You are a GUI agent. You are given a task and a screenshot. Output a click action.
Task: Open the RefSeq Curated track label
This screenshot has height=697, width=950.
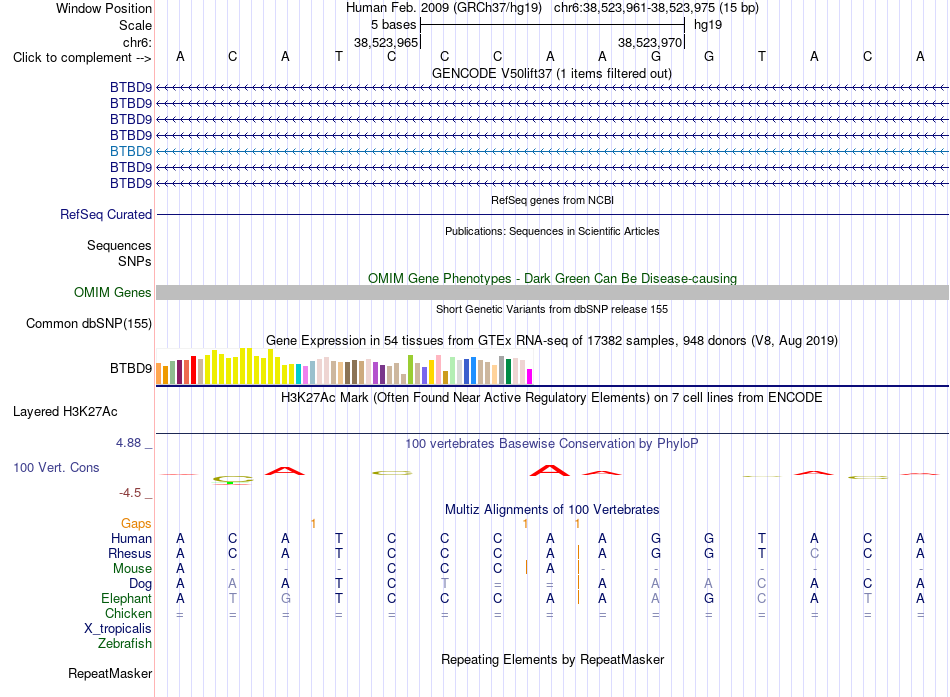tap(106, 215)
